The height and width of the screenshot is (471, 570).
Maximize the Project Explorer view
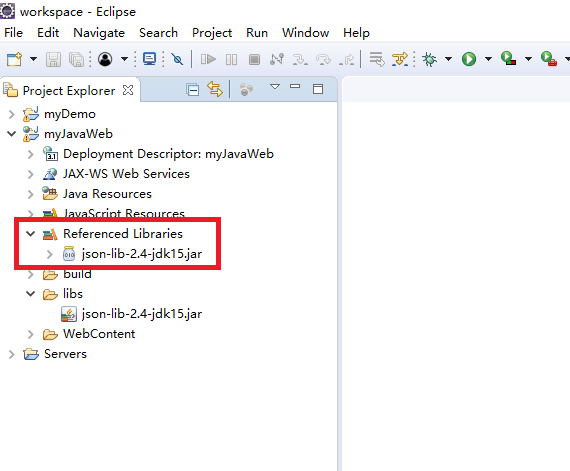[x=318, y=89]
